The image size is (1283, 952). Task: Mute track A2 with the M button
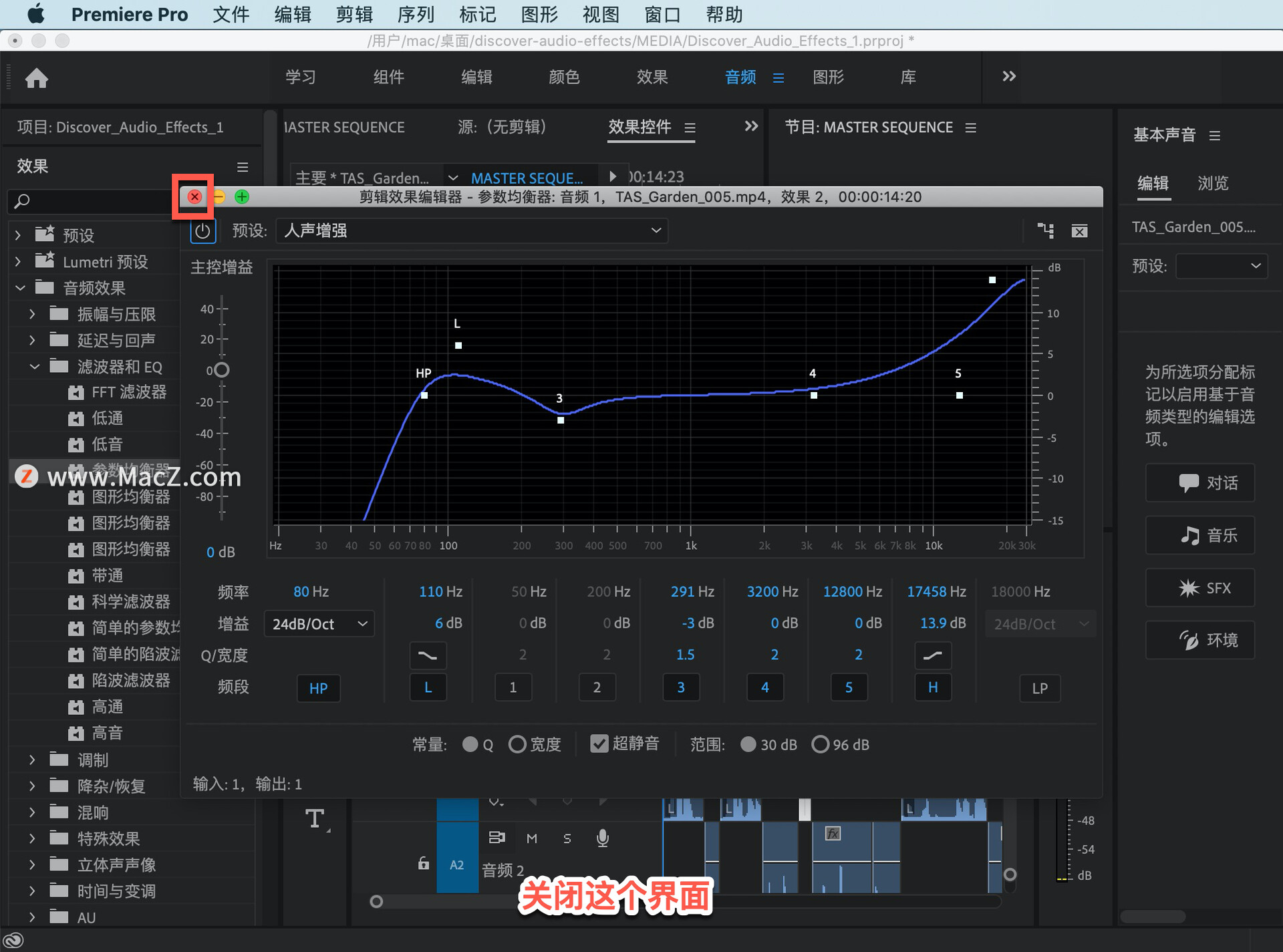[x=532, y=838]
